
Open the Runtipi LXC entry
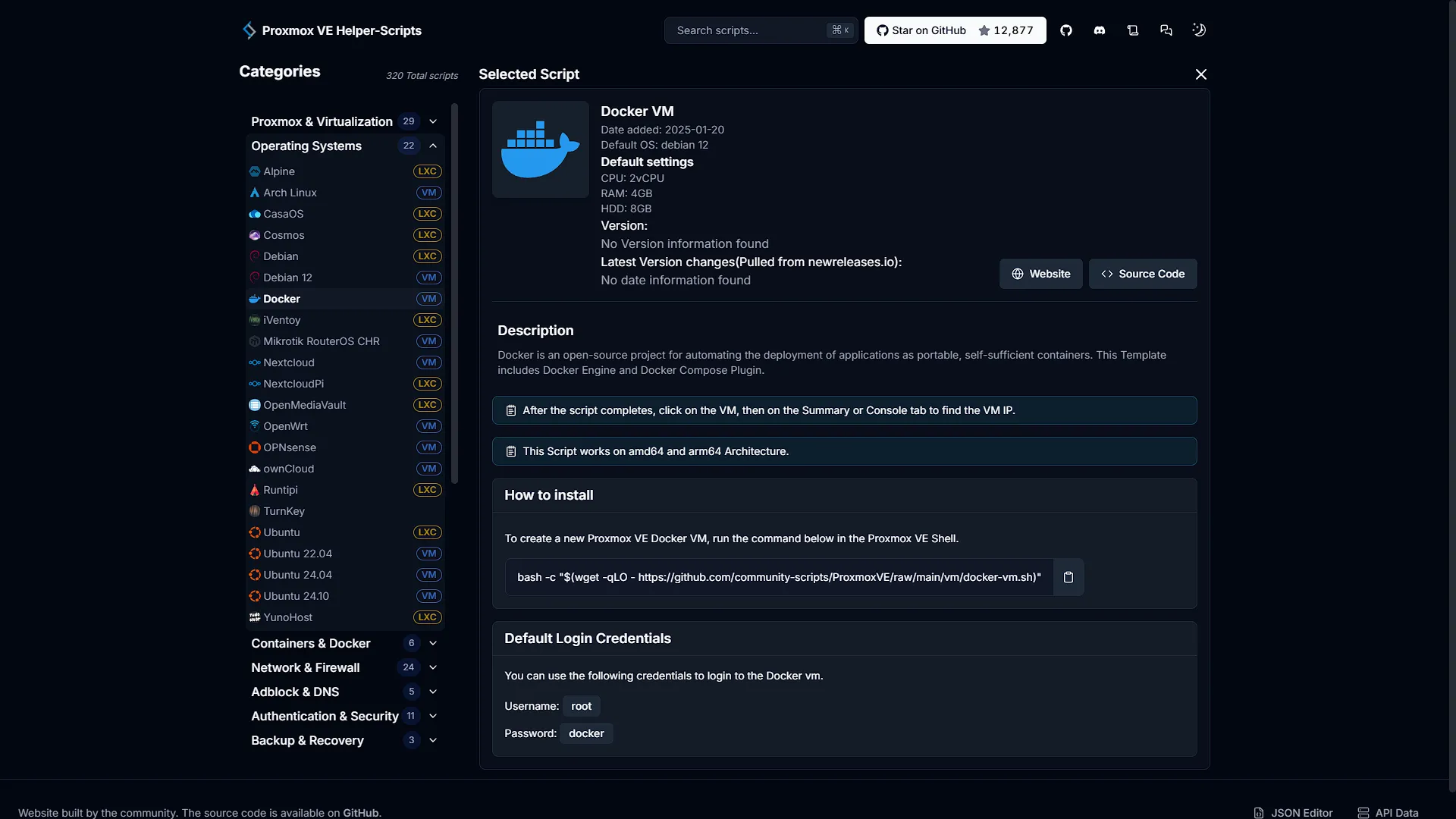tap(345, 490)
